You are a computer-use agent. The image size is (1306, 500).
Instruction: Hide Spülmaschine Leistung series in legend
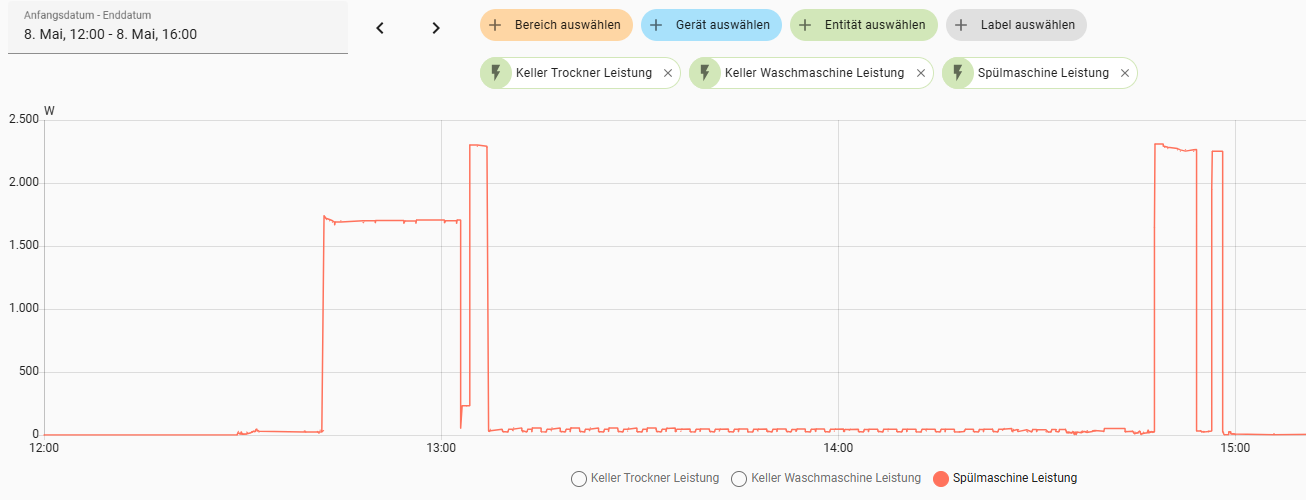click(1005, 478)
